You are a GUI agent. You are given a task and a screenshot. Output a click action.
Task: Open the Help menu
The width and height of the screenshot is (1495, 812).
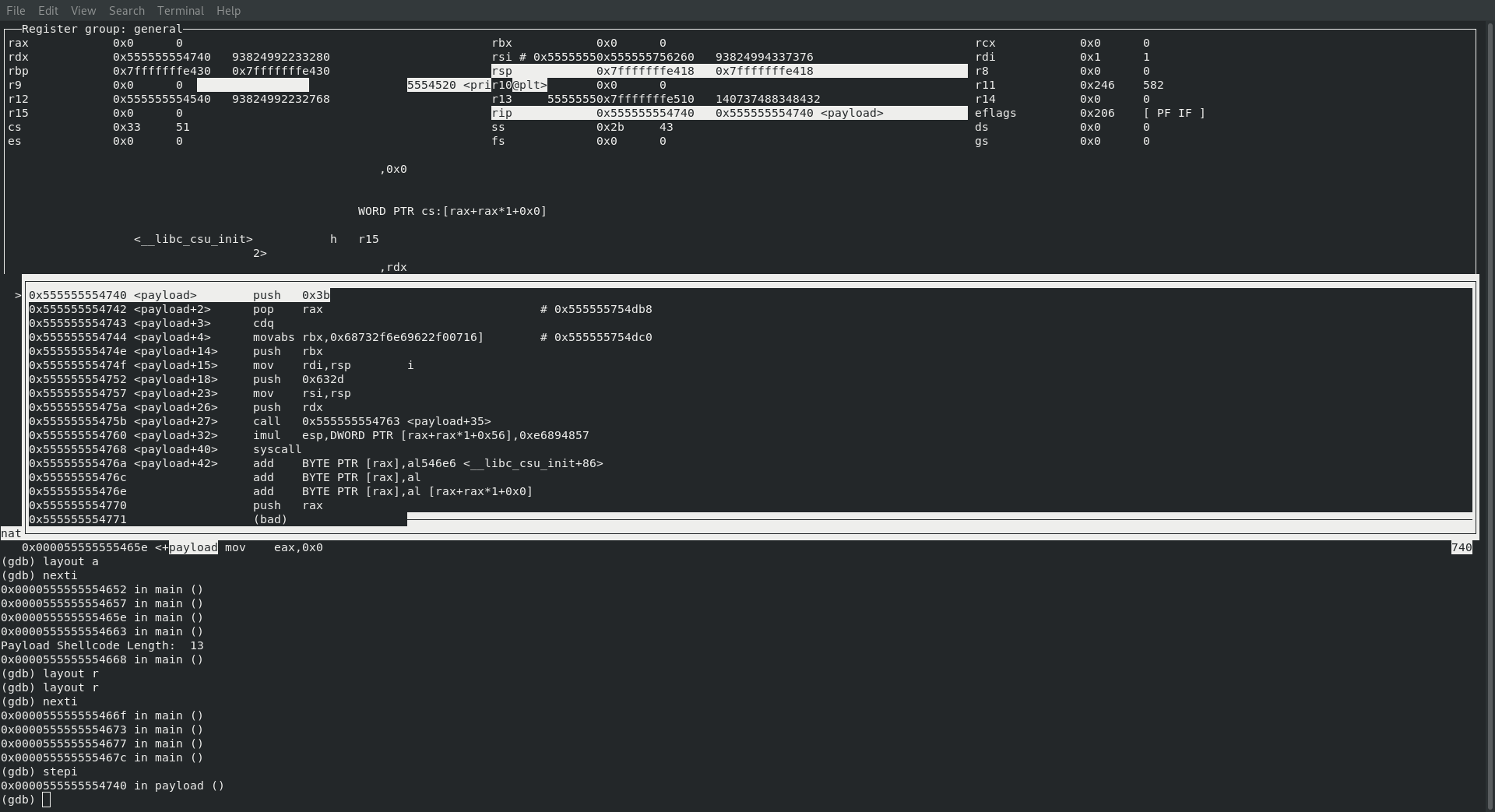click(x=228, y=11)
